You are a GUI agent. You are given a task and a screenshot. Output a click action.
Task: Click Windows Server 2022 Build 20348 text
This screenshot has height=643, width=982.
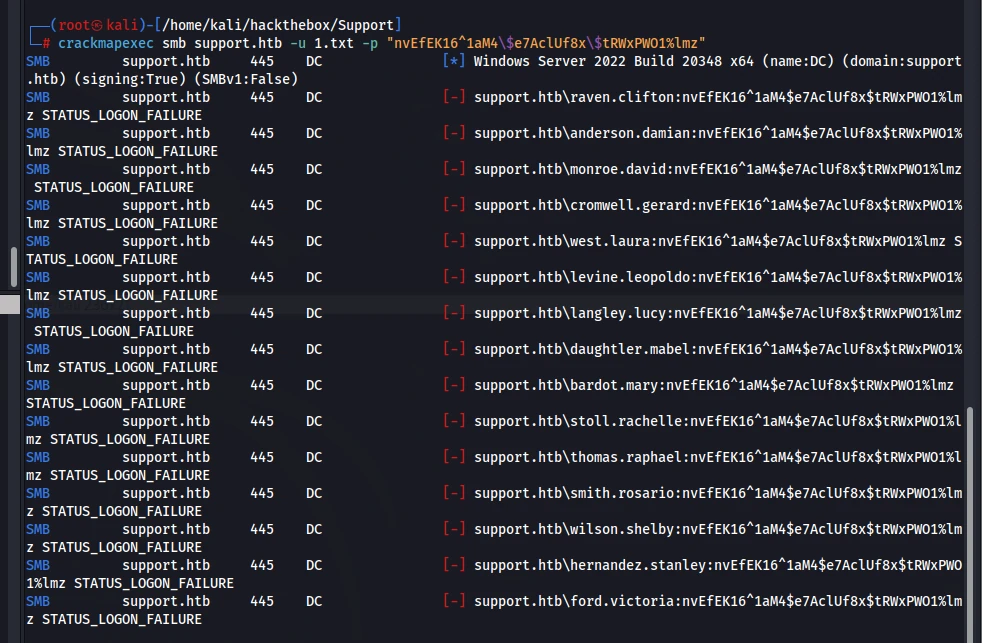(597, 61)
